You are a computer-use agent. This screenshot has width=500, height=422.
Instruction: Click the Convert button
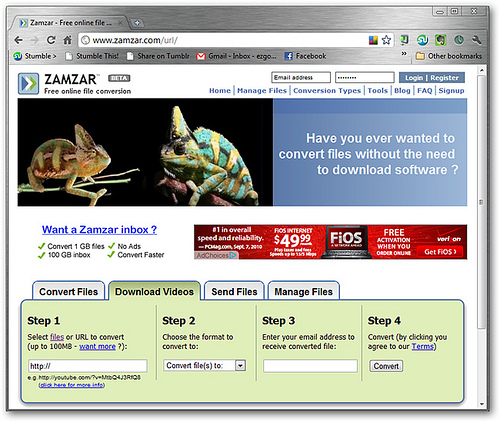coord(386,366)
